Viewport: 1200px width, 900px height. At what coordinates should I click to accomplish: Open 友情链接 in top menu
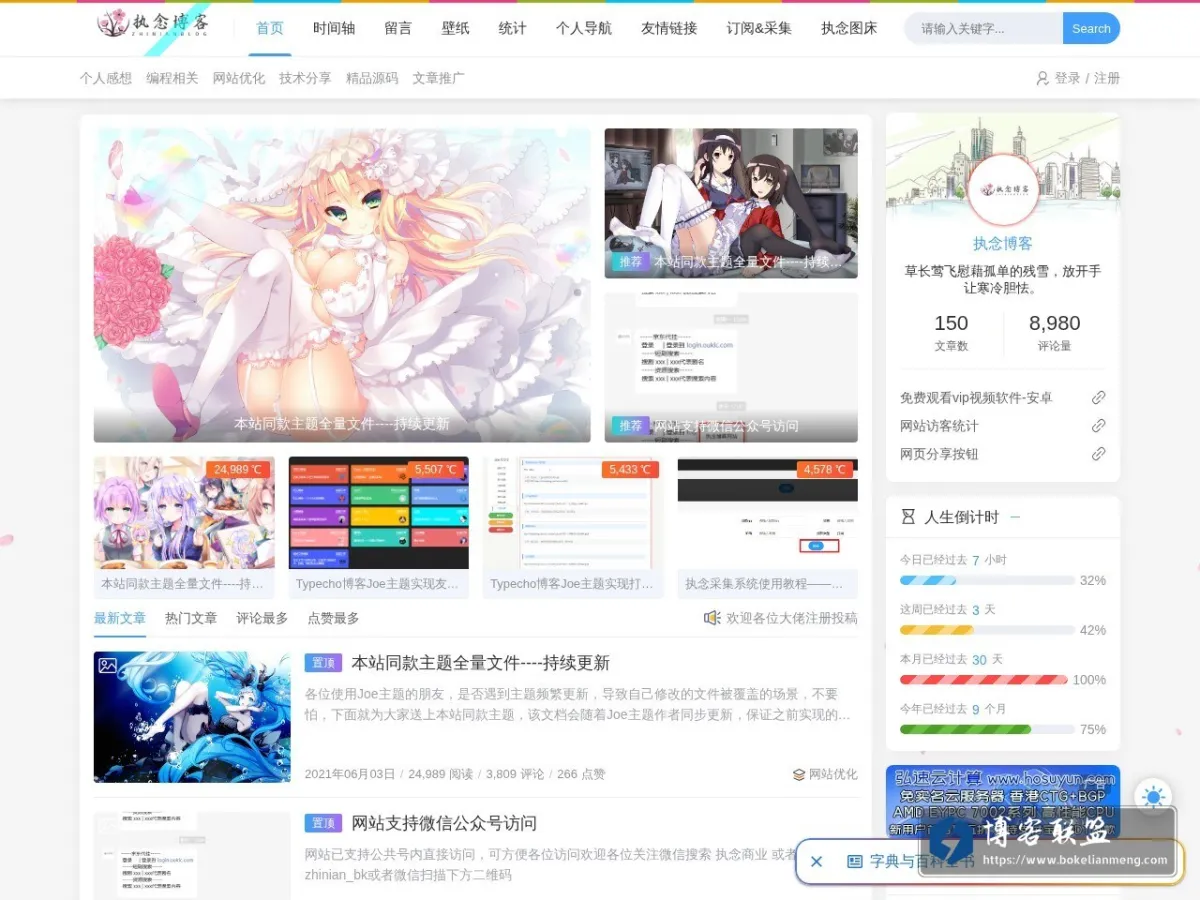tap(669, 28)
